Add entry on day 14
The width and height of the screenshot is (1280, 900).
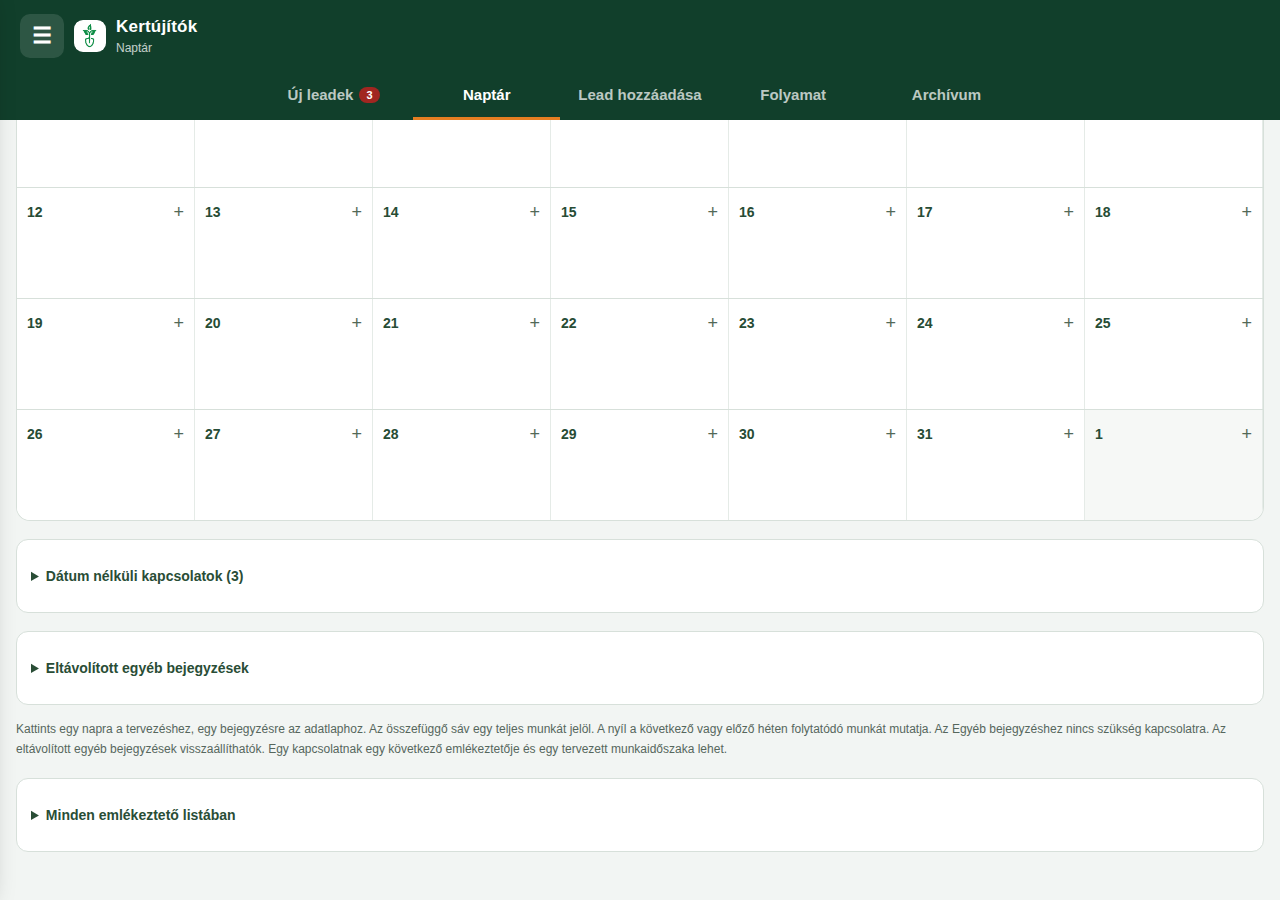[535, 212]
